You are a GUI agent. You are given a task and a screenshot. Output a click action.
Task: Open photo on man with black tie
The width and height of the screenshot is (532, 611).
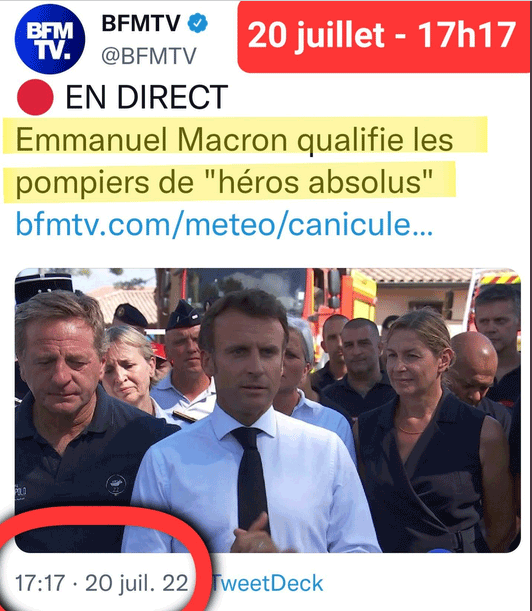(249, 425)
